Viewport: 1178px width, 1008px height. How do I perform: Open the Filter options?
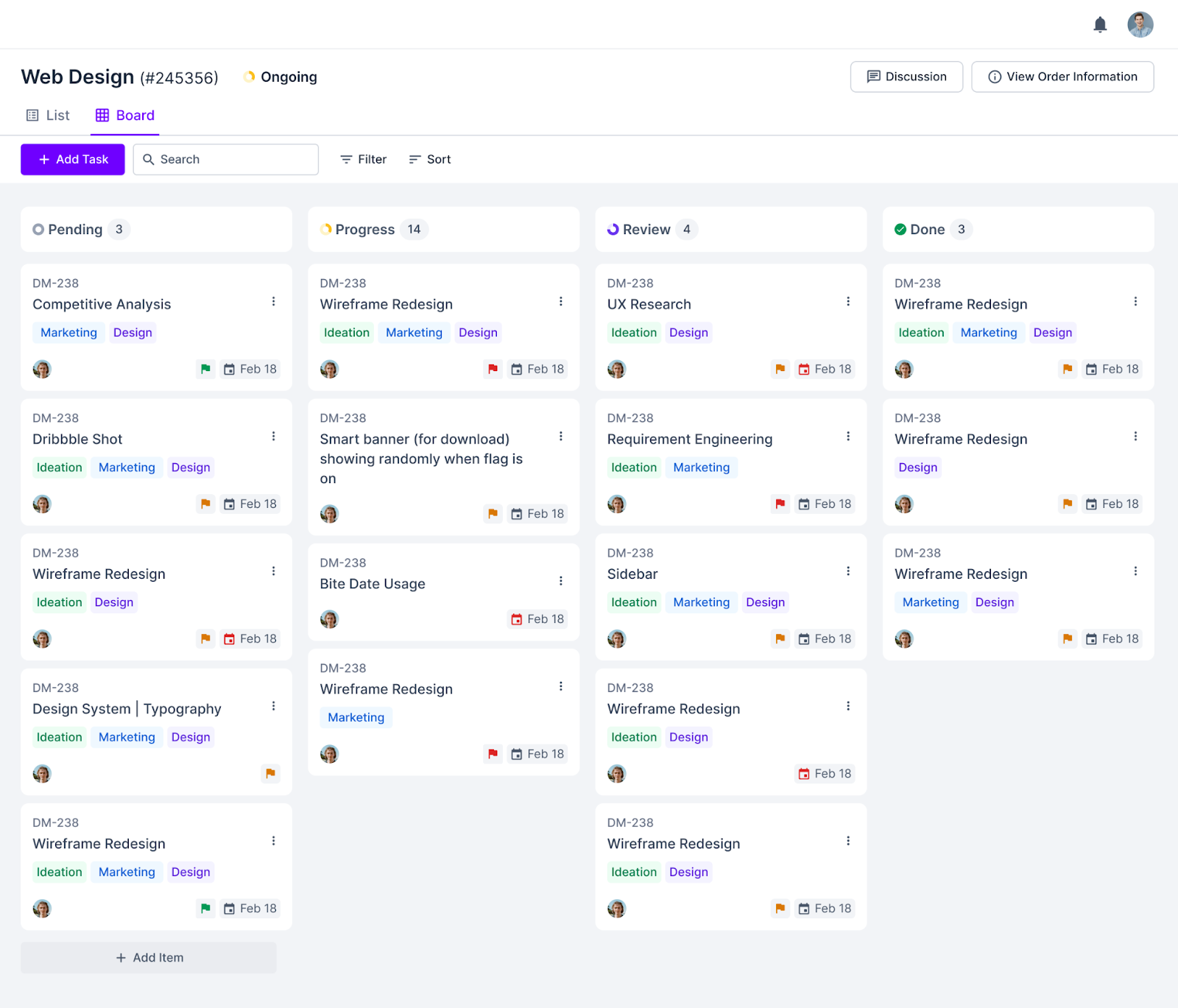pos(362,159)
